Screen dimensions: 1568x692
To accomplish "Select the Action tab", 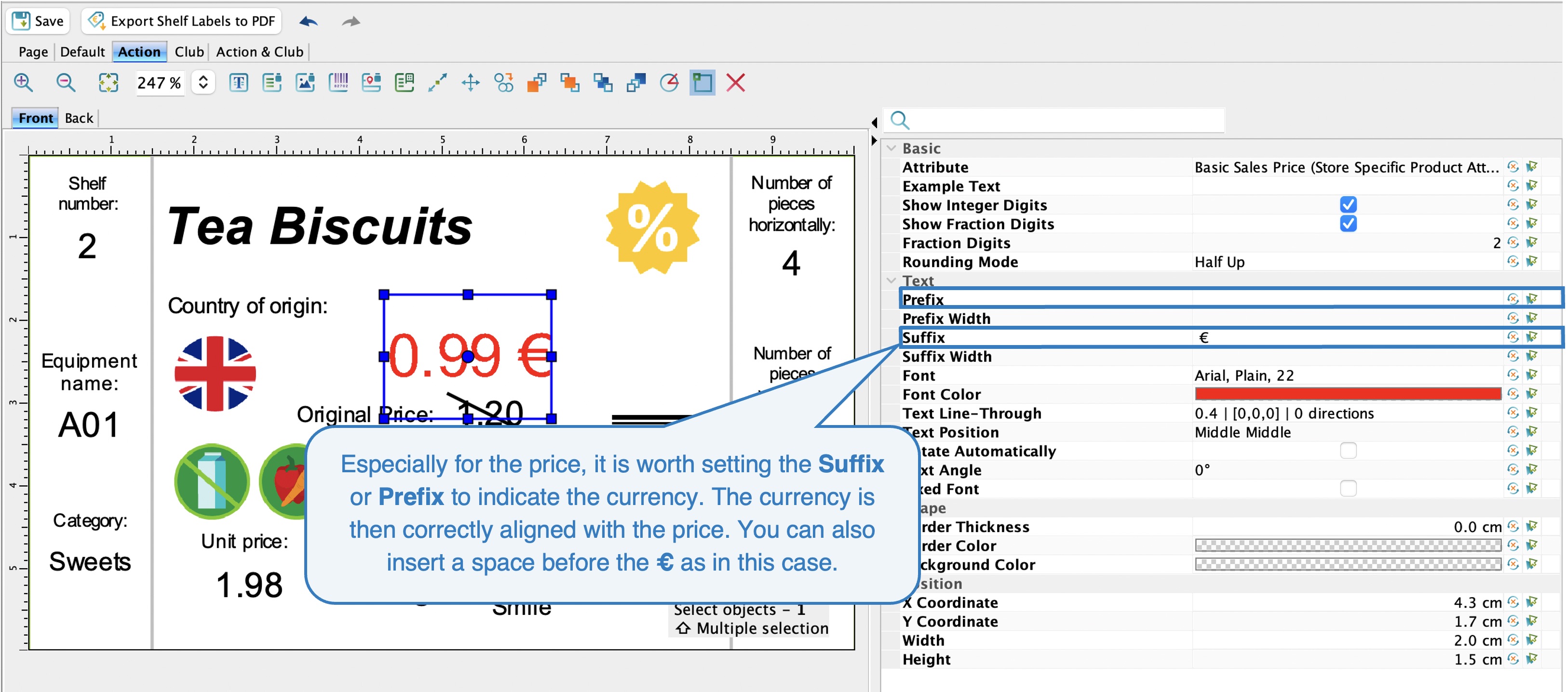I will [x=139, y=52].
